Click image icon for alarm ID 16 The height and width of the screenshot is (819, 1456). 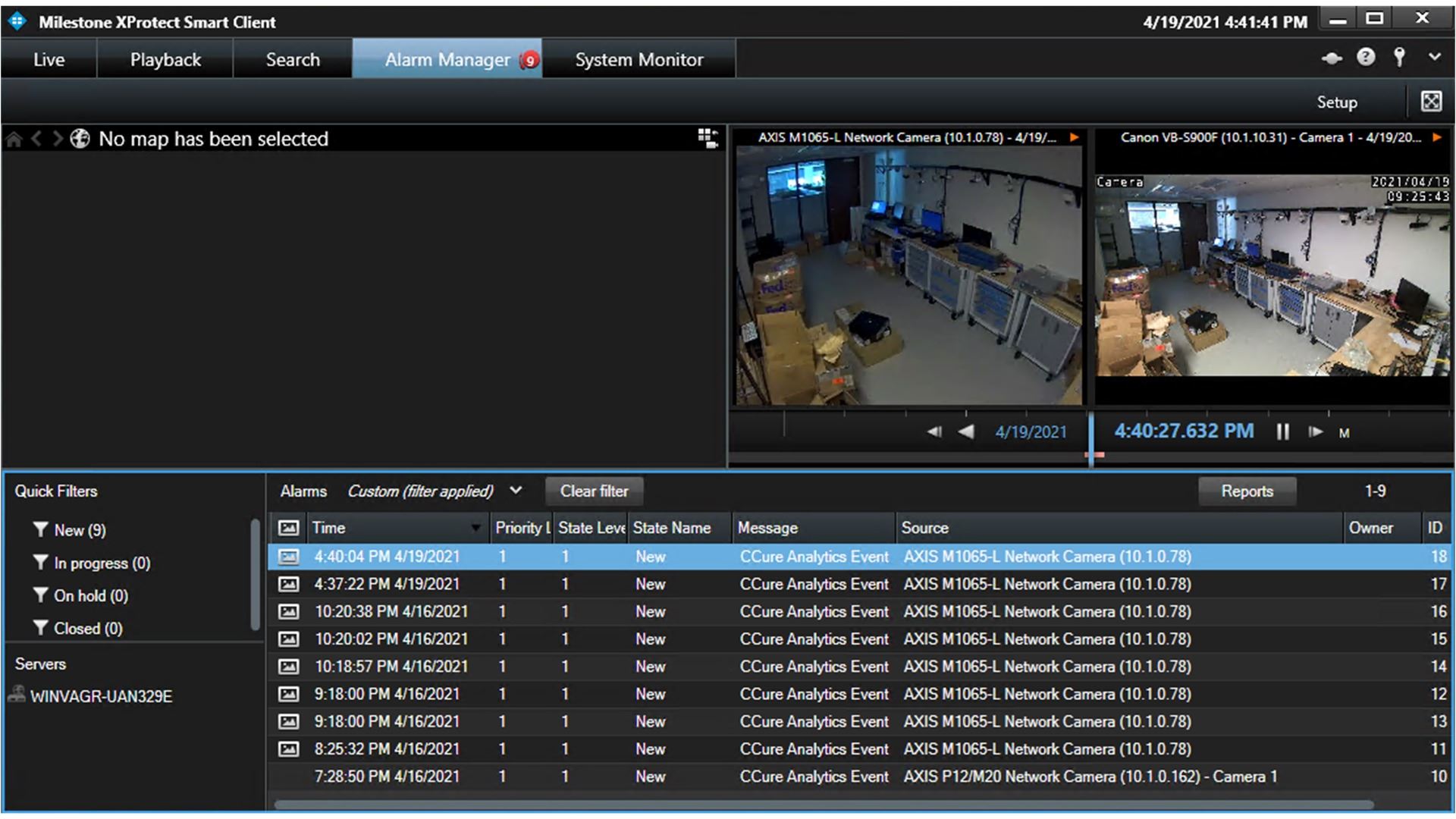click(x=288, y=611)
